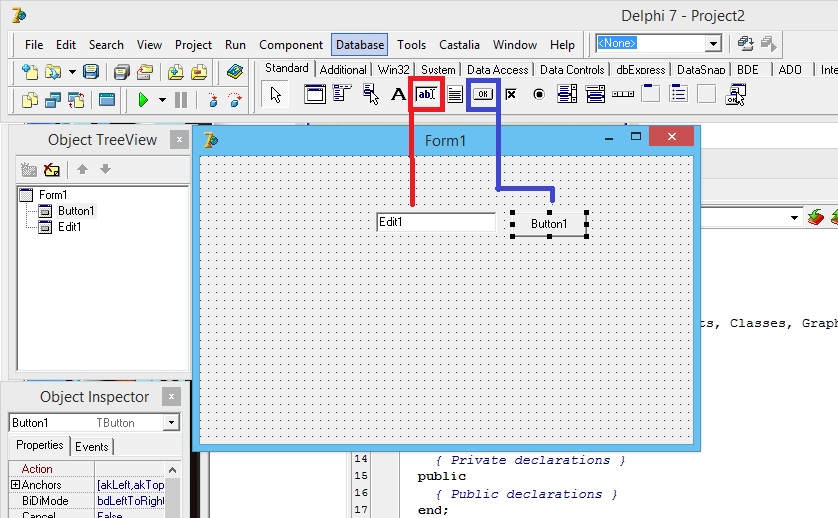
Task: Switch to the ADO palette tab
Action: tap(790, 69)
